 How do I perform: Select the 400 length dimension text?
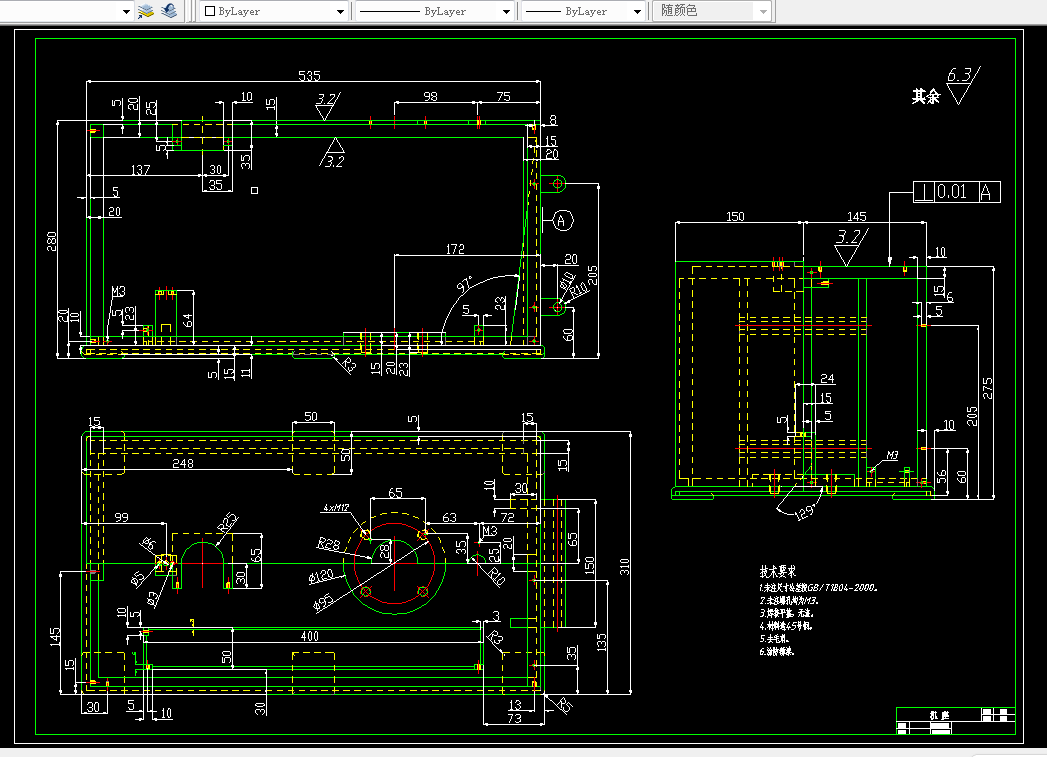click(310, 636)
